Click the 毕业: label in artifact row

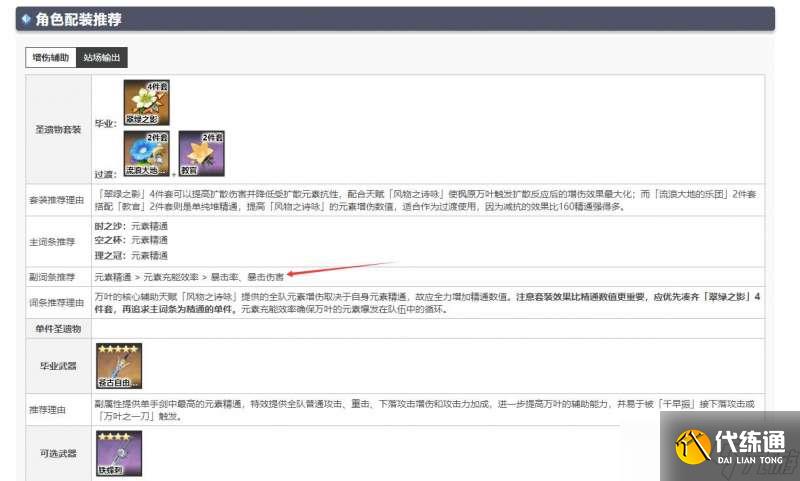106,123
